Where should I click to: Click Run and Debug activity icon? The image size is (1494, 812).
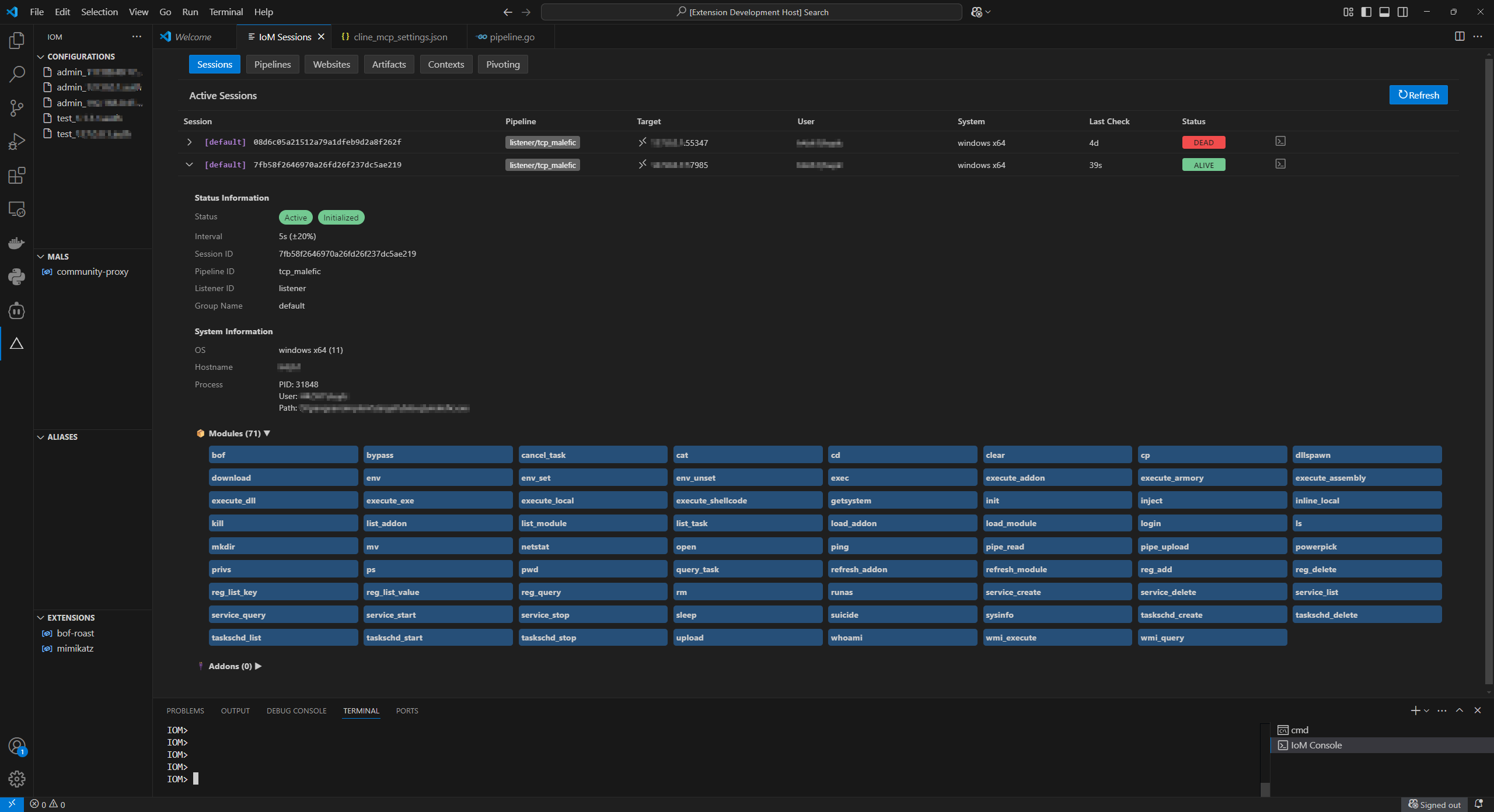[x=16, y=141]
